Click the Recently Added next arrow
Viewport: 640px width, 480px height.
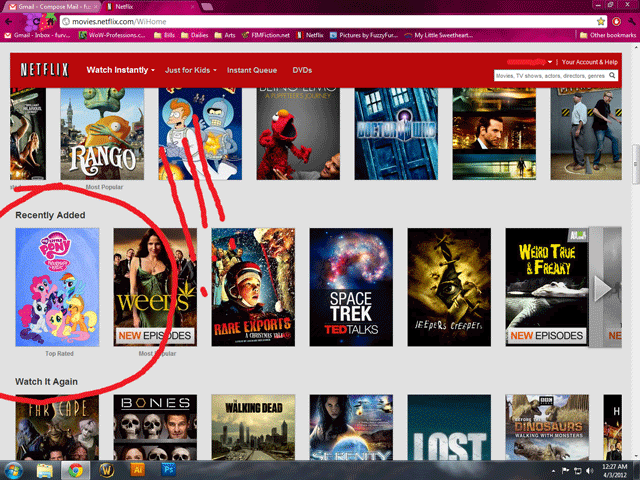(x=601, y=288)
